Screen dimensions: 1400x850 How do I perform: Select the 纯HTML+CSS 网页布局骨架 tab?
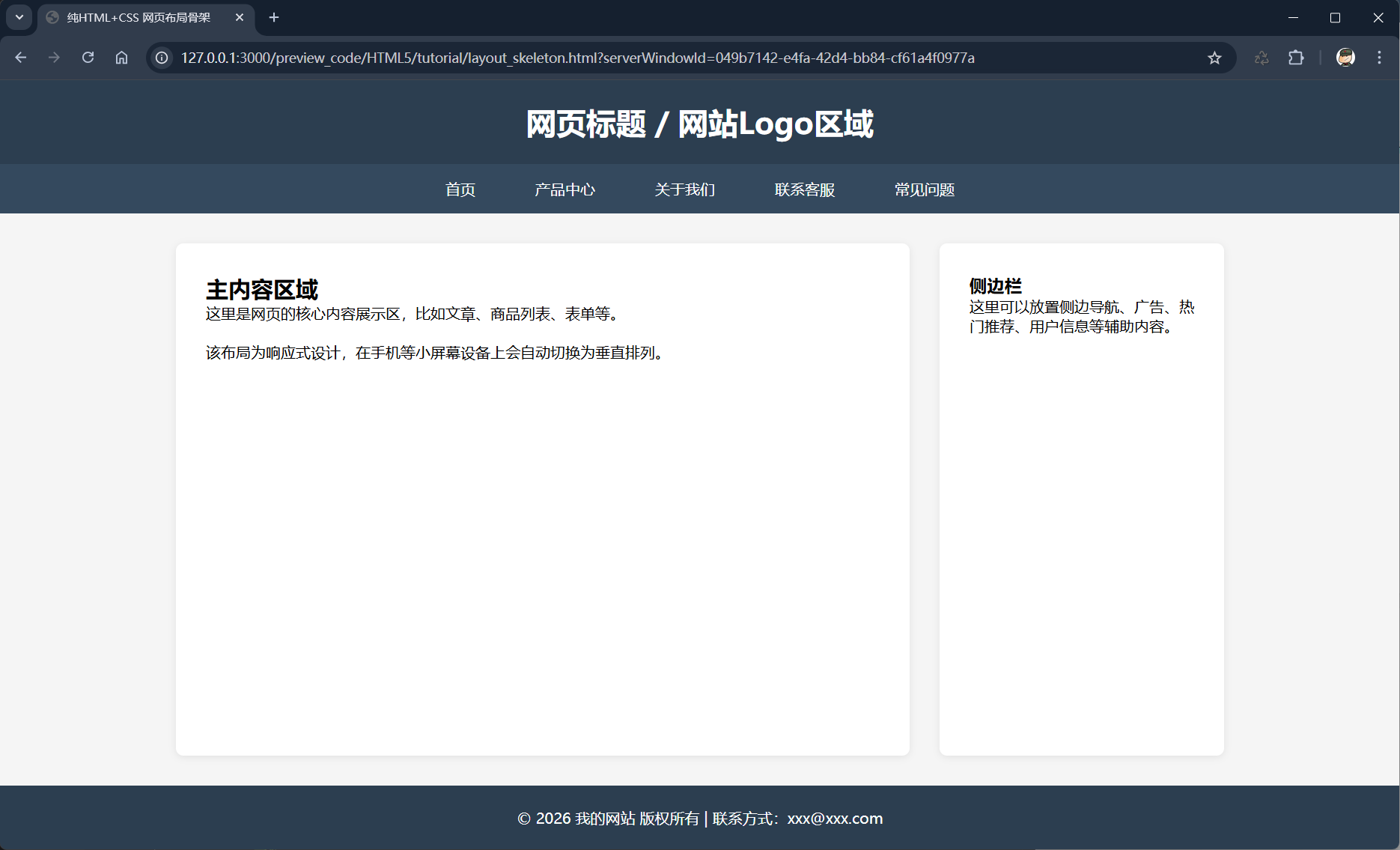(x=139, y=17)
